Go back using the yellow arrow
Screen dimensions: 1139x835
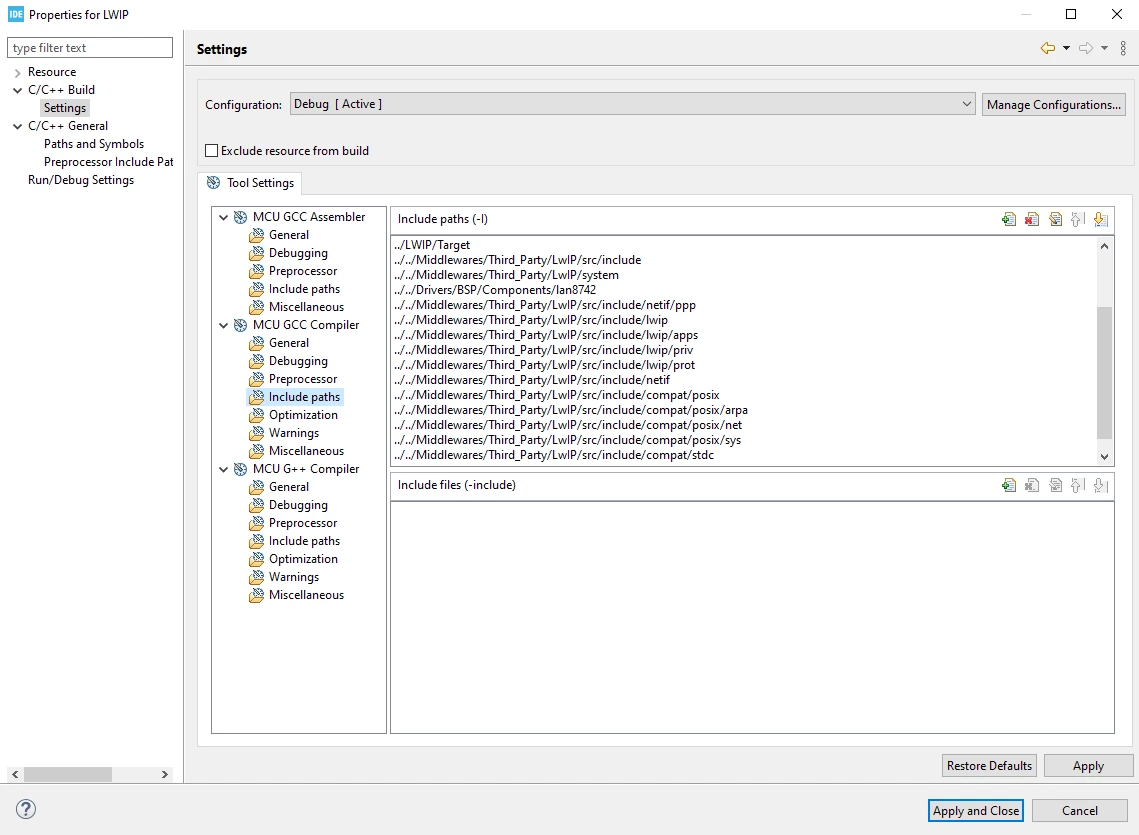coord(1047,48)
